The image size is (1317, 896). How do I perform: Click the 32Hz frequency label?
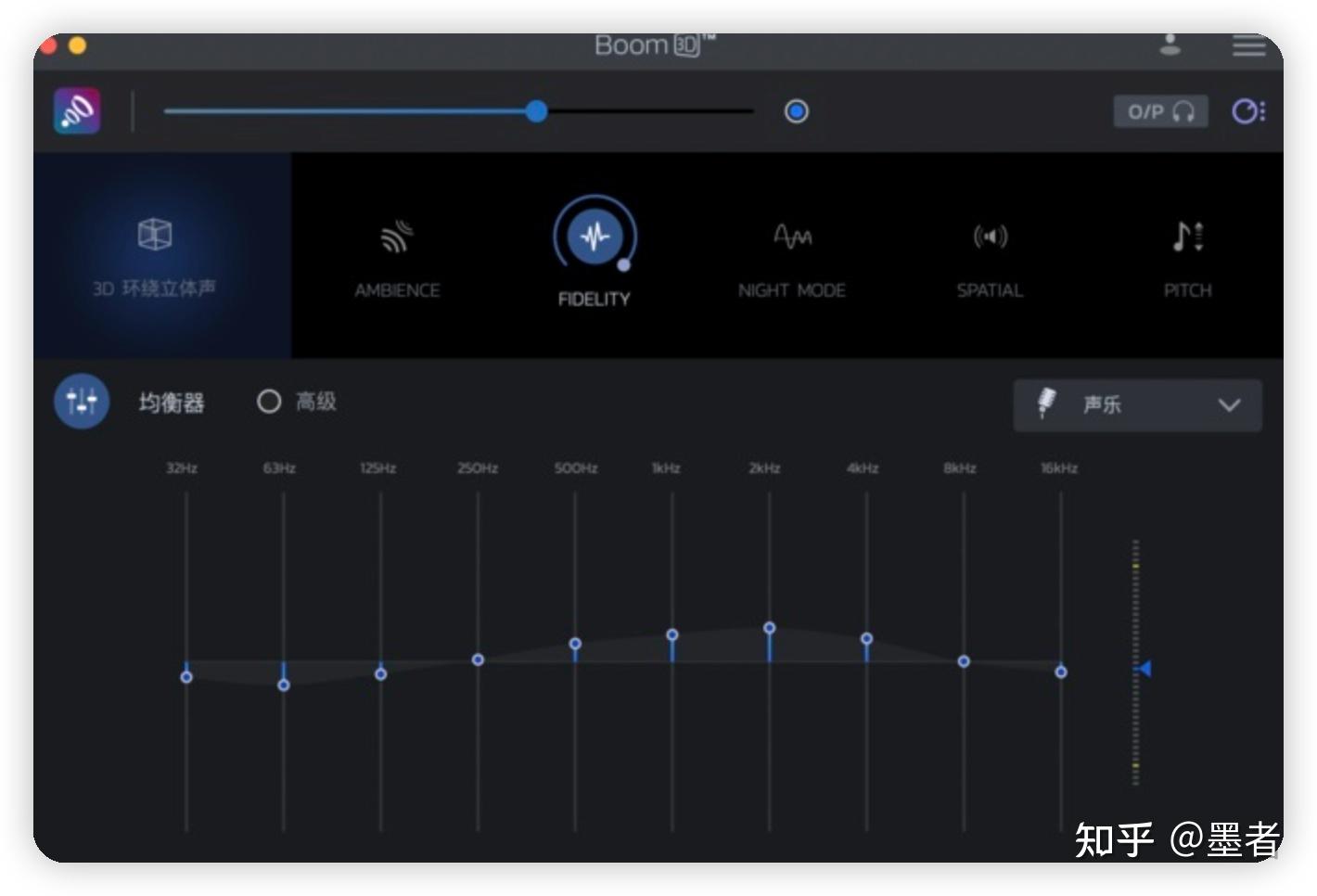tap(182, 467)
